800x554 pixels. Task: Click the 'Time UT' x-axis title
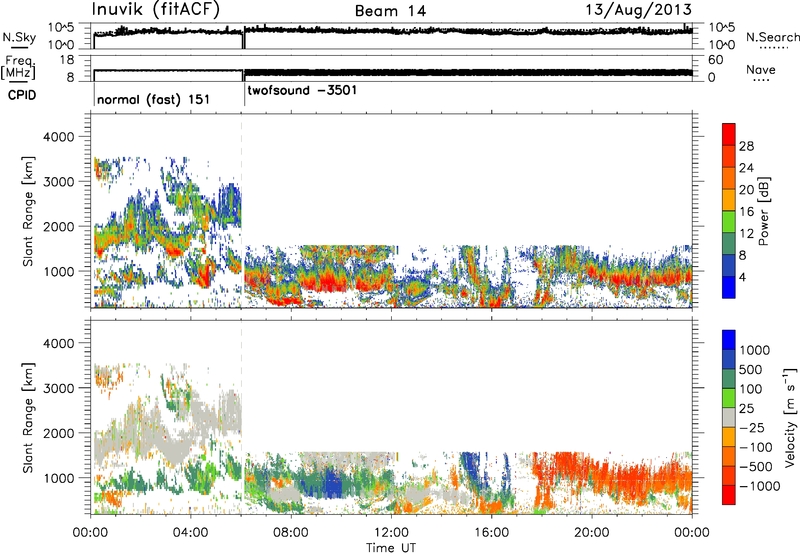(391, 548)
